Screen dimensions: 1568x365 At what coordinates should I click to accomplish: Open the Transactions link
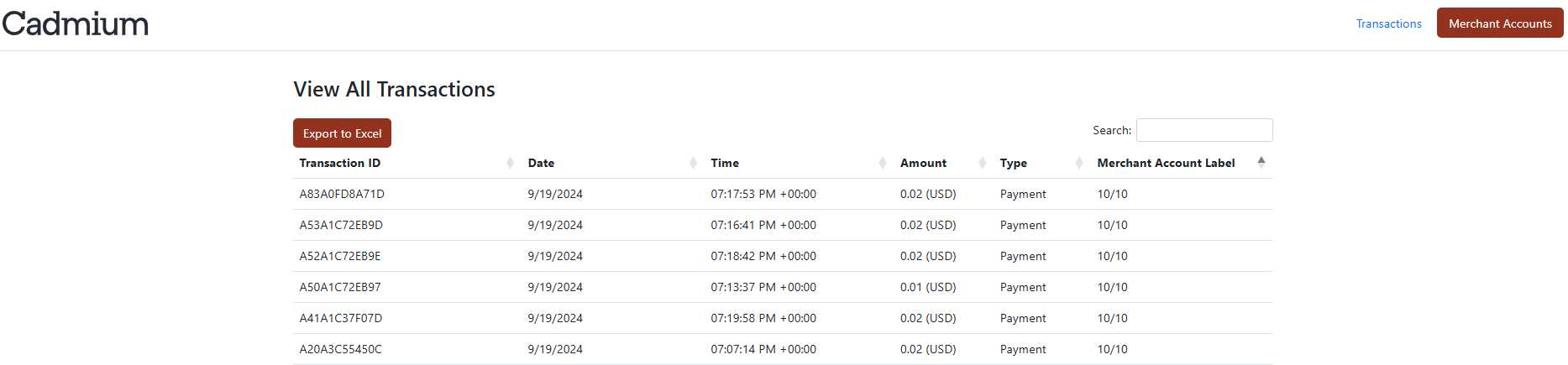pos(1388,23)
